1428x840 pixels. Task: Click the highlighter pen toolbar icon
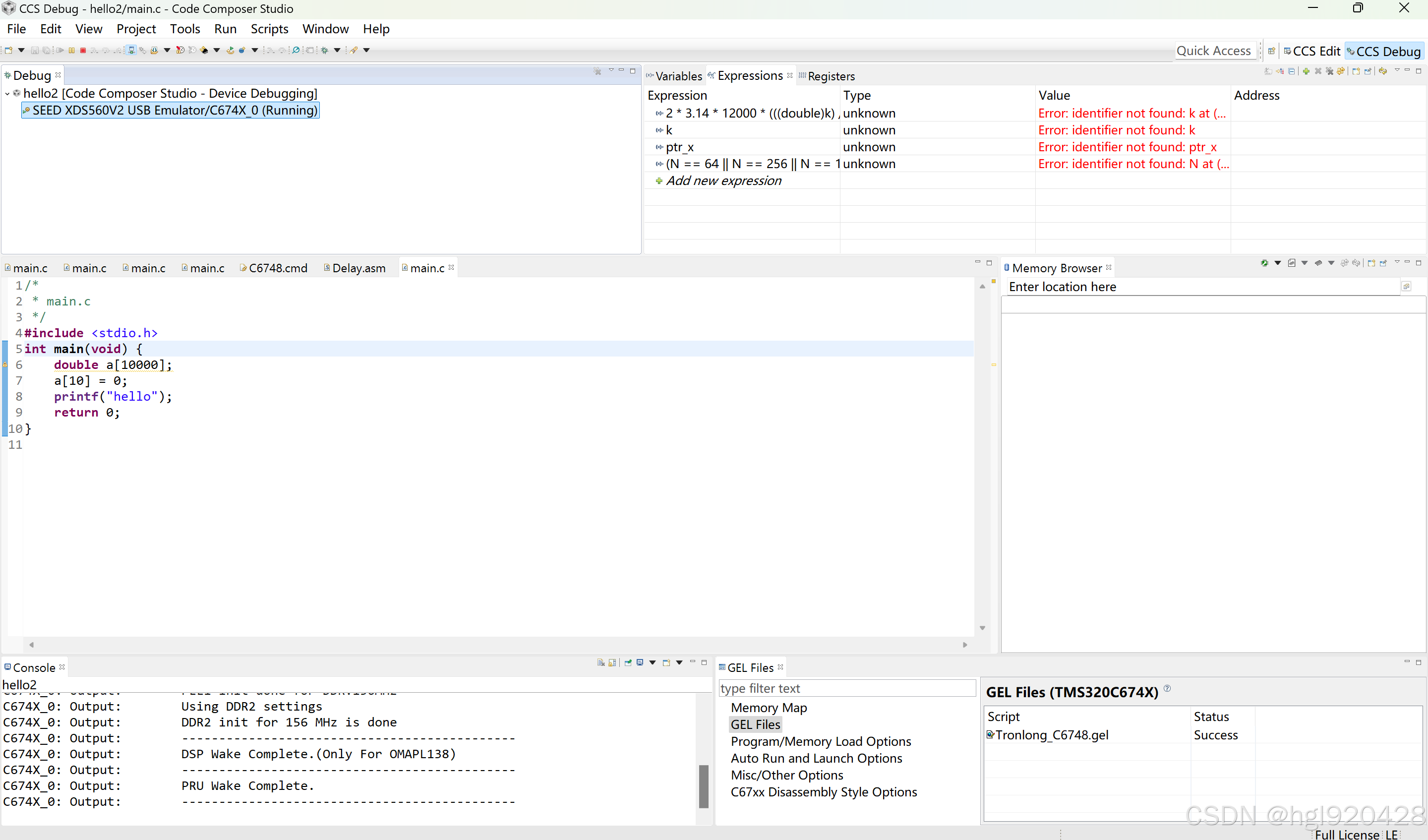click(x=354, y=51)
